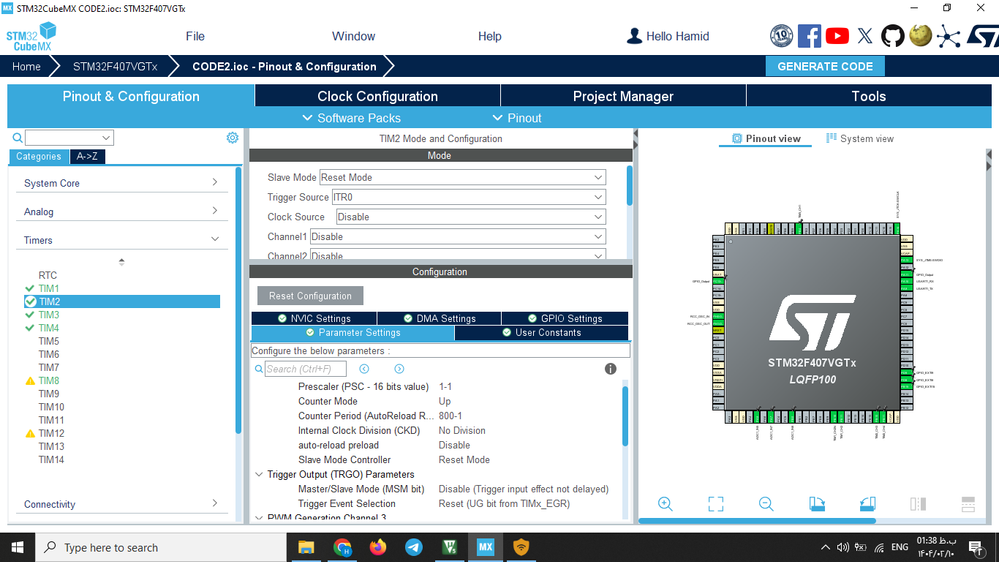Open NVIC Settings tab
The image size is (999, 562).
click(314, 319)
